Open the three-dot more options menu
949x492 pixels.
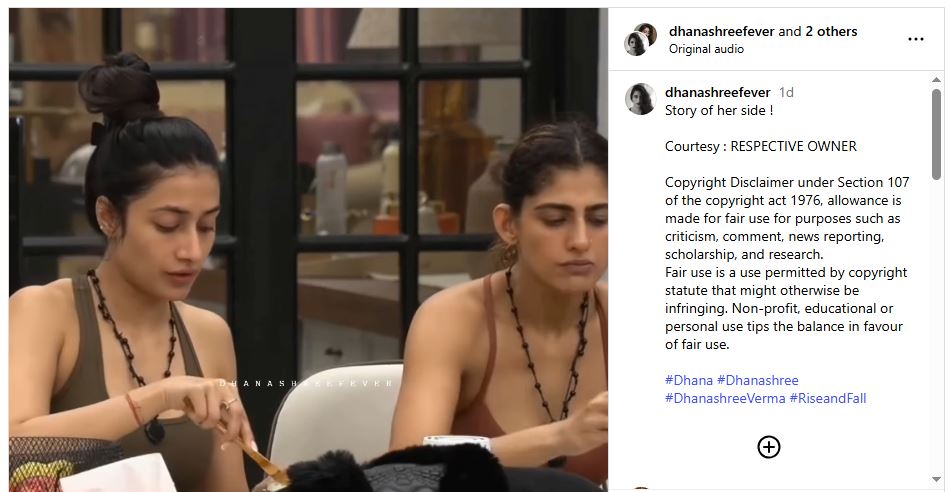pos(916,39)
